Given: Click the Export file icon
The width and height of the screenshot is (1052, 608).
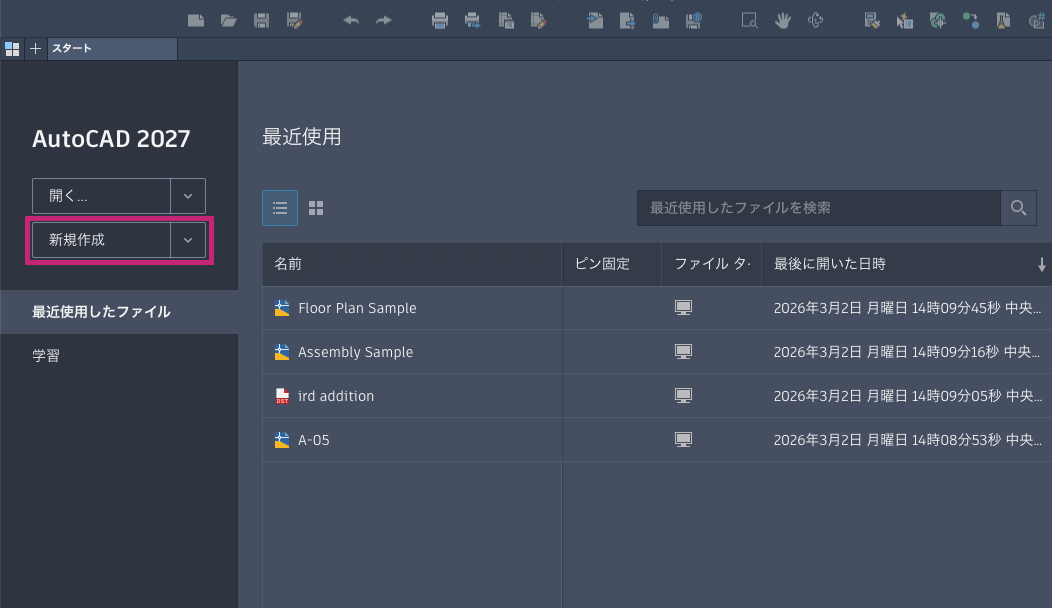Looking at the screenshot, I should (627, 21).
